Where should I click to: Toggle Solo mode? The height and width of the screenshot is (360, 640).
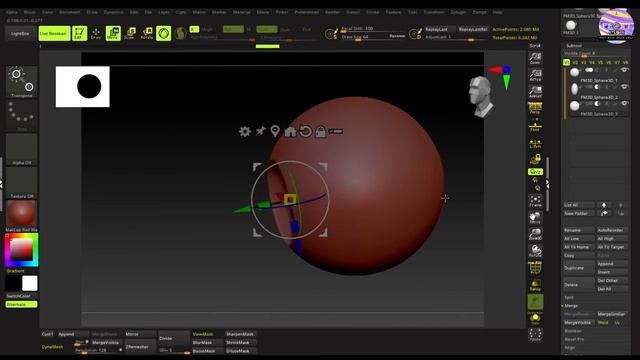pyautogui.click(x=535, y=318)
